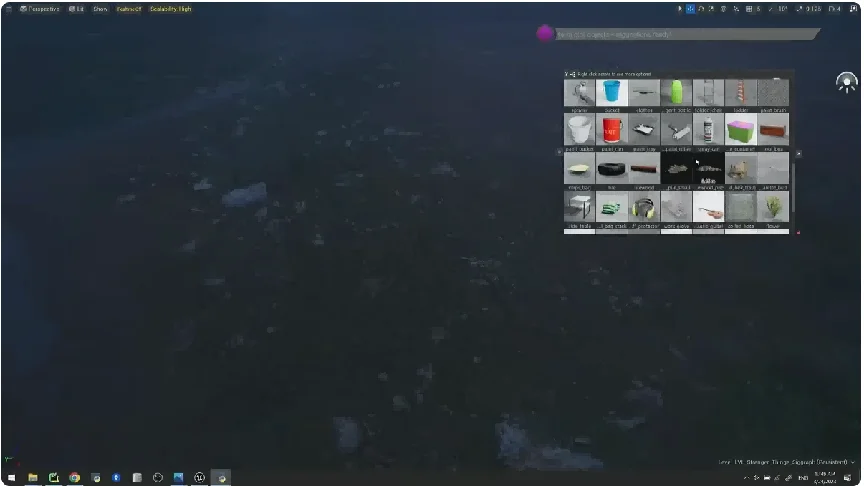Open Google Chrome from the taskbar
Image resolution: width=864 pixels, height=486 pixels.
pyautogui.click(x=74, y=478)
